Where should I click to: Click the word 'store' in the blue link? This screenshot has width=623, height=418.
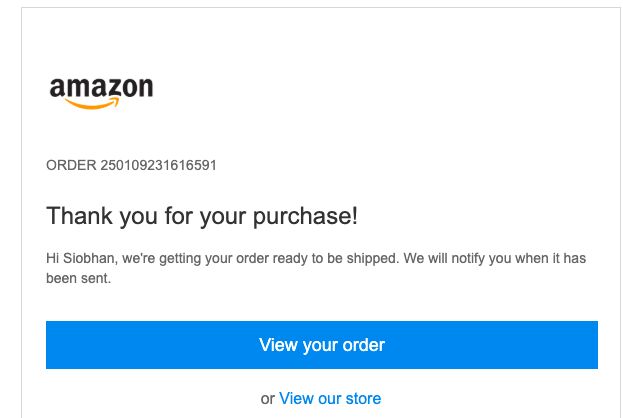(x=363, y=399)
